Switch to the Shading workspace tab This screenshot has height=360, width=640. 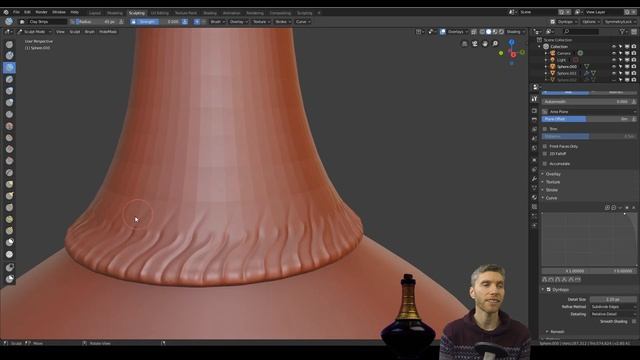point(210,13)
